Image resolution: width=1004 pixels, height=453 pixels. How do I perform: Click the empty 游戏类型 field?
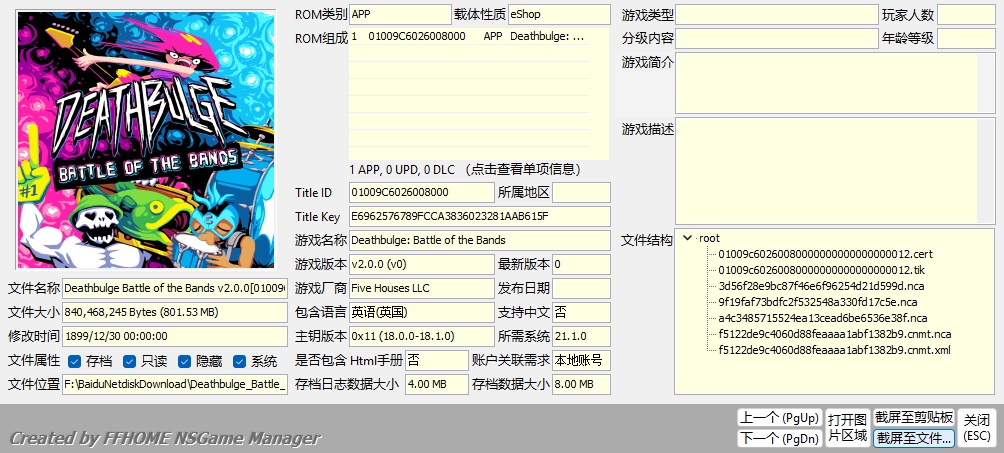pos(777,15)
